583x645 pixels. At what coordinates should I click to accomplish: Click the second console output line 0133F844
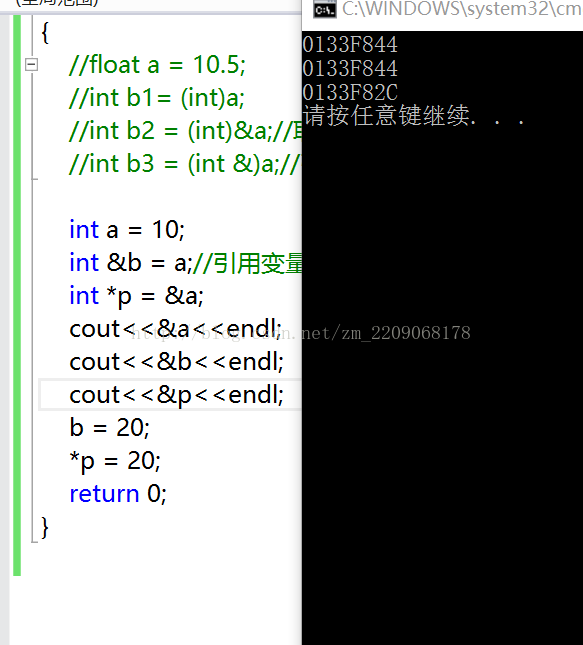point(350,68)
